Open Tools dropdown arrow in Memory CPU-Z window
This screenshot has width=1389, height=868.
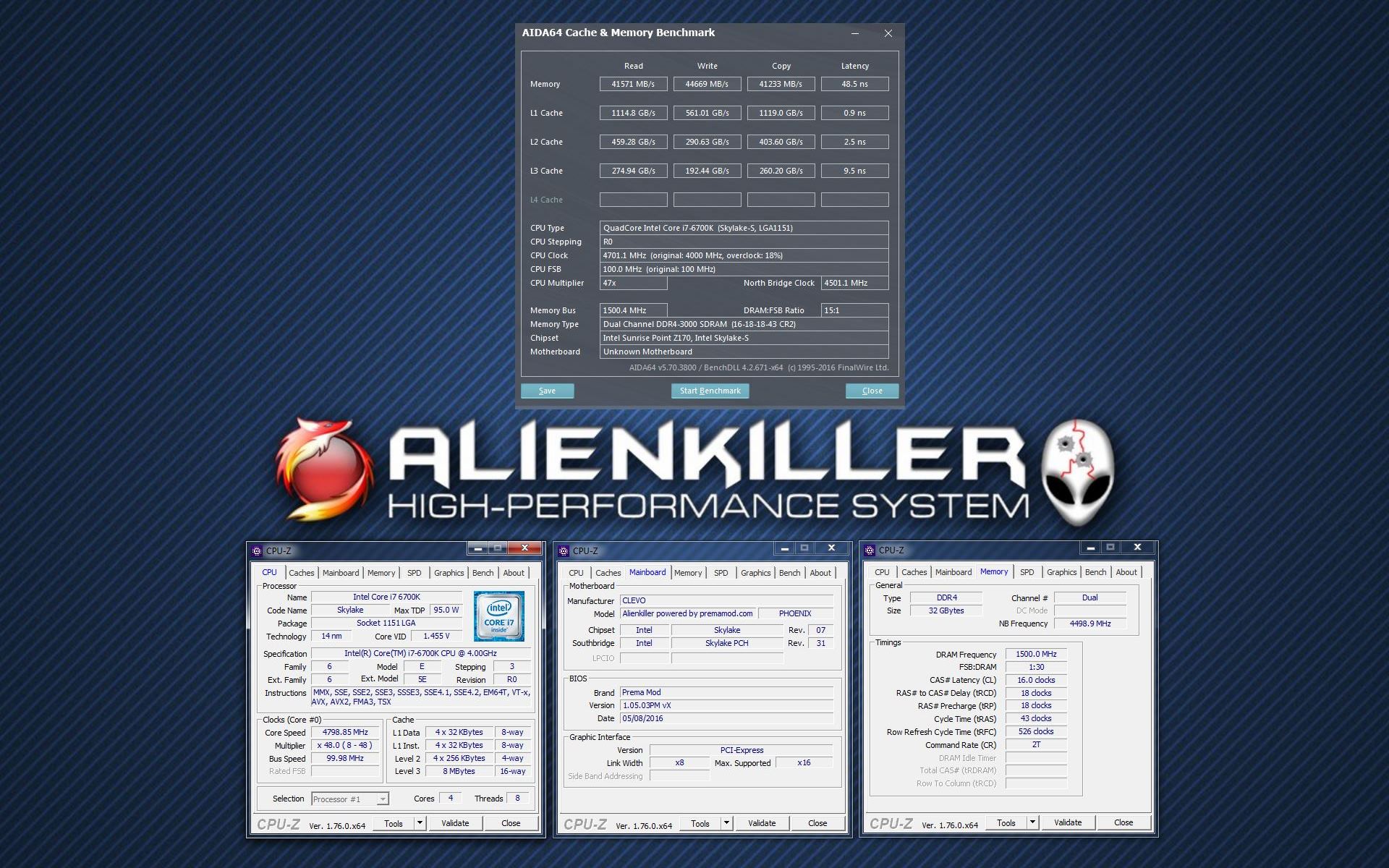pos(1032,822)
